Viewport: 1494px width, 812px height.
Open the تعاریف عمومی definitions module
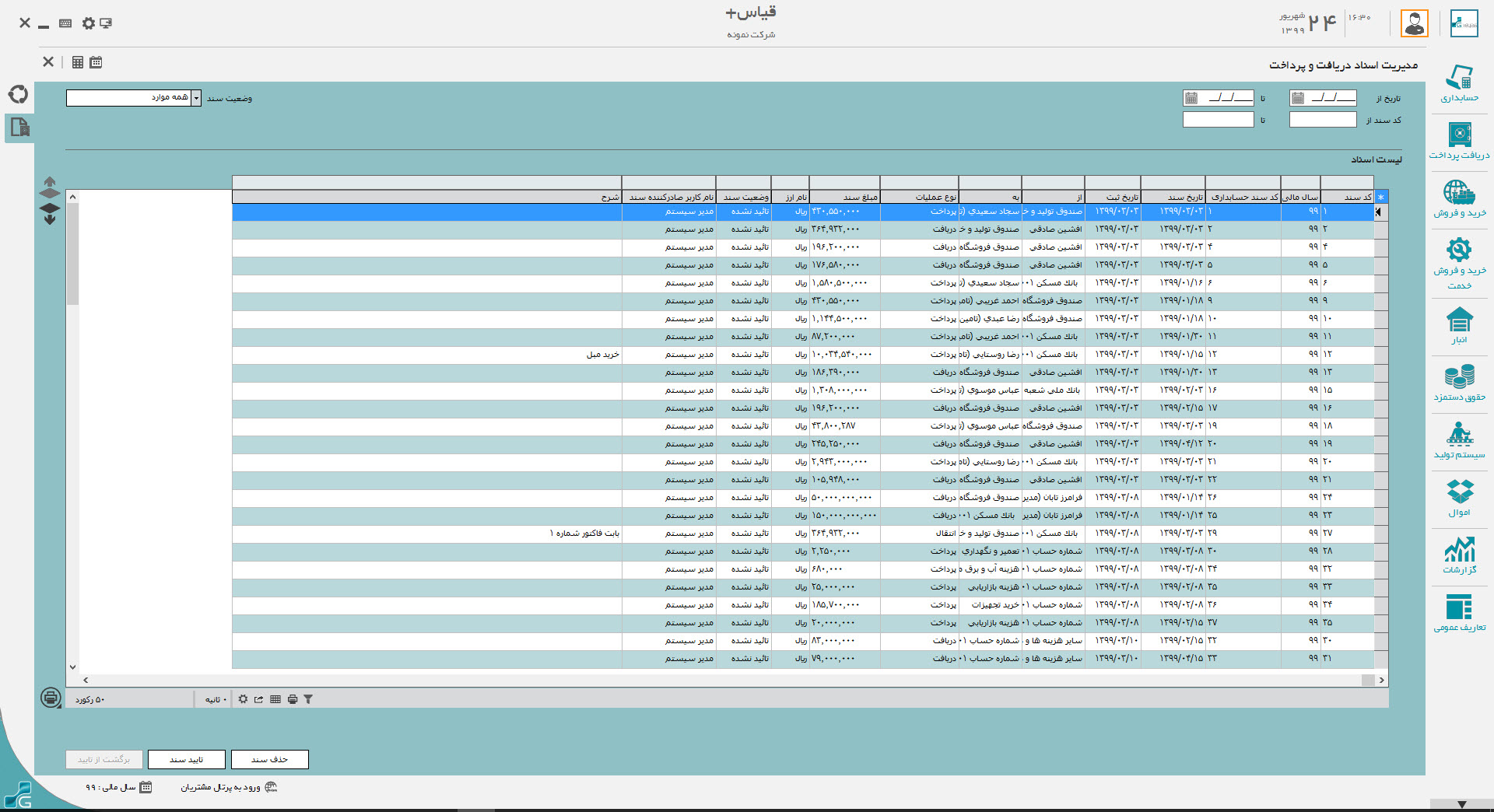[x=1460, y=613]
